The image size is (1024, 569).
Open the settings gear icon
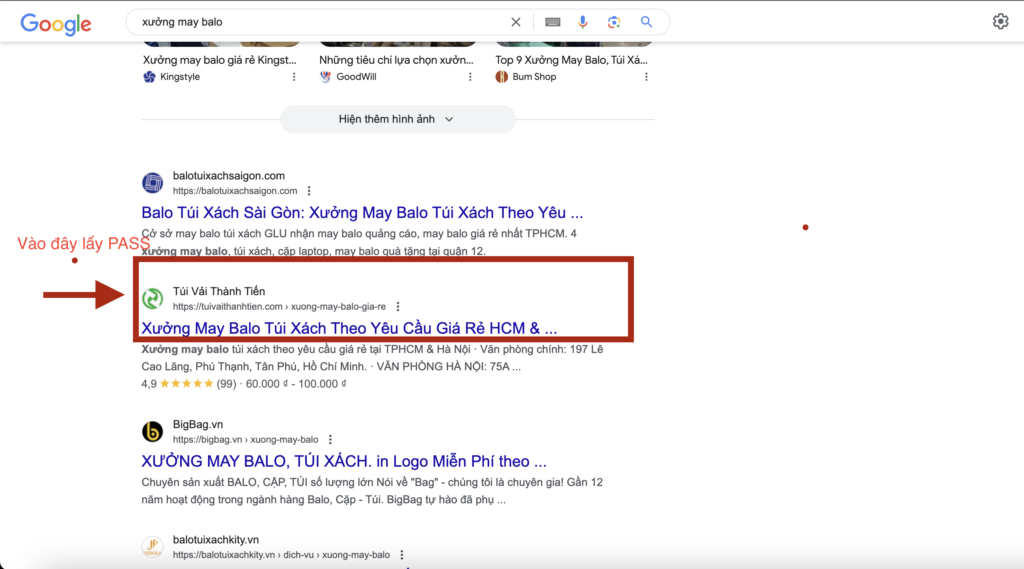1000,22
